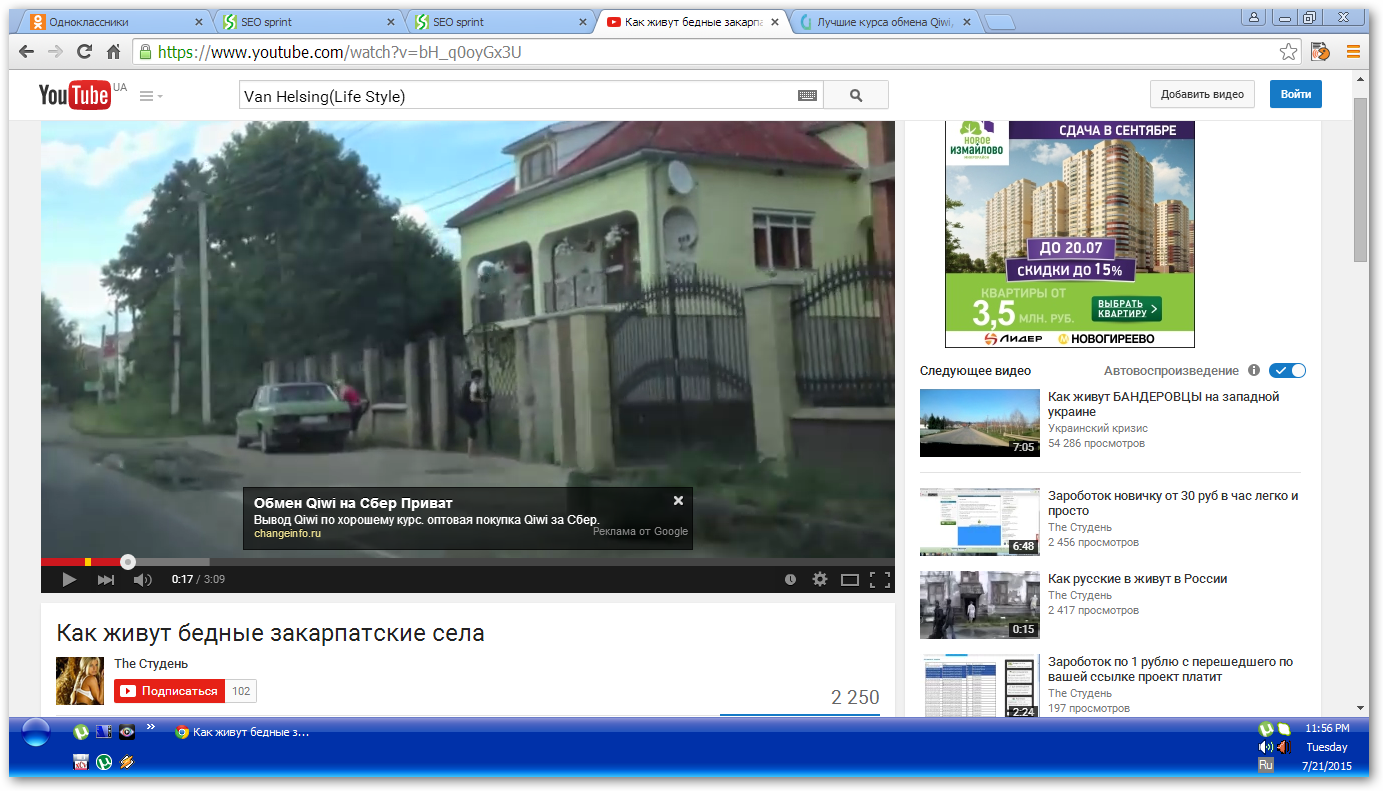Screen dimensions: 1383x791
Task: Open the Windows Start orb
Action: click(x=36, y=733)
